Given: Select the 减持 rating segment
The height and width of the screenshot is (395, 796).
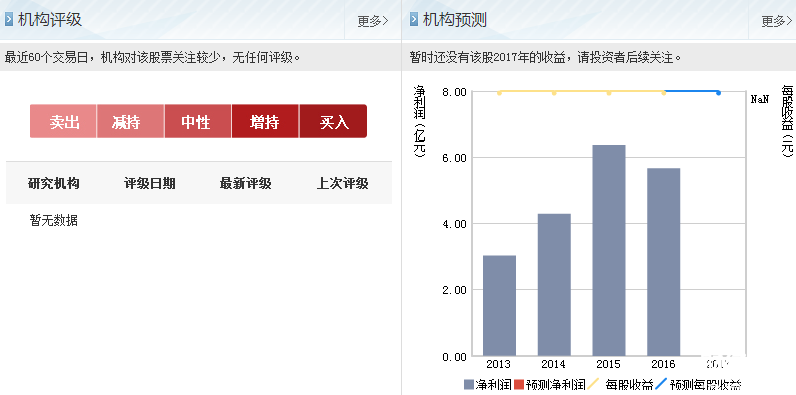Looking at the screenshot, I should click(130, 121).
